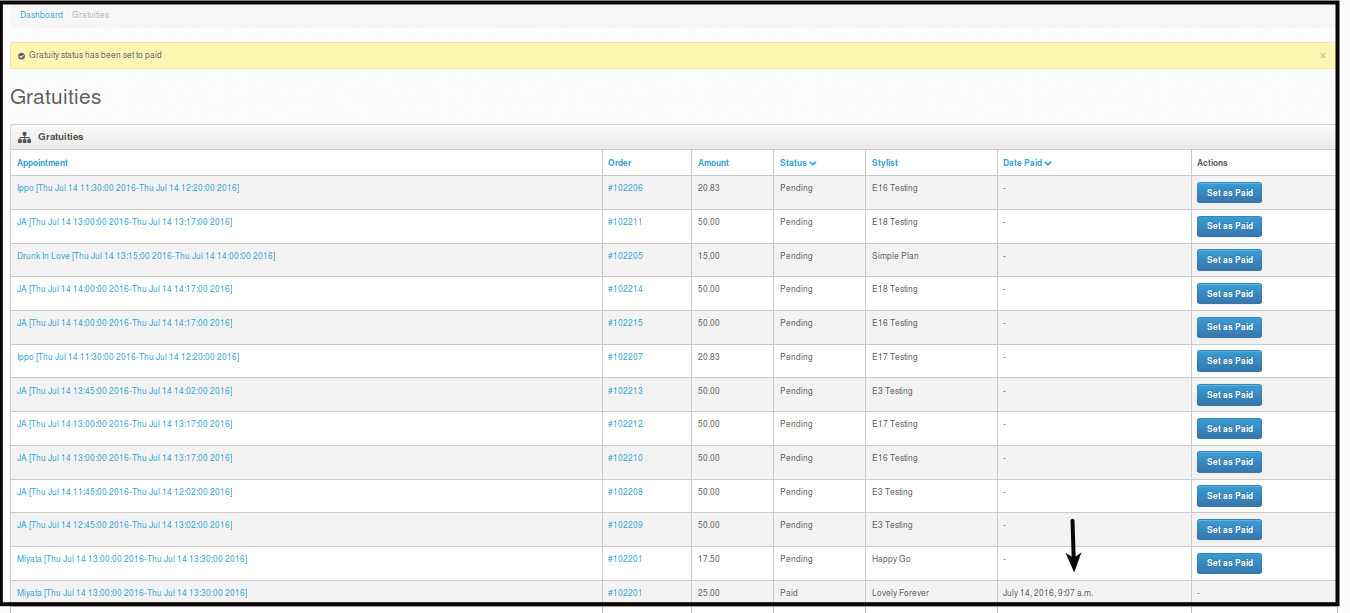Viewport: 1350px width, 613px height.
Task: Dismiss the gratuity status alert with the x
Action: point(1322,56)
